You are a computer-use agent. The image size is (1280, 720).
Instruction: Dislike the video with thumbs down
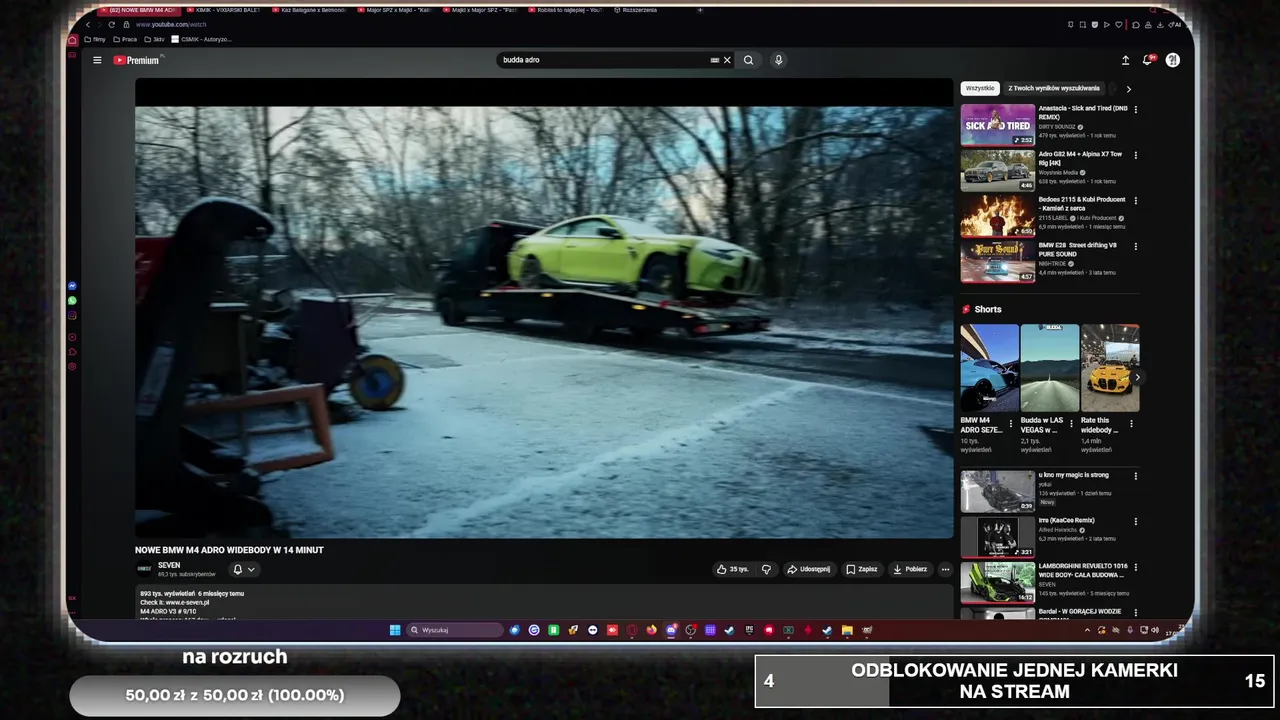click(x=766, y=569)
